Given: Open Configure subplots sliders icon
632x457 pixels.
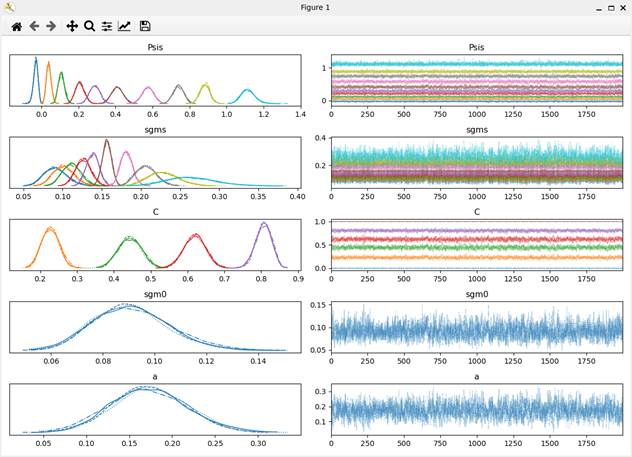Looking at the screenshot, I should [x=107, y=26].
